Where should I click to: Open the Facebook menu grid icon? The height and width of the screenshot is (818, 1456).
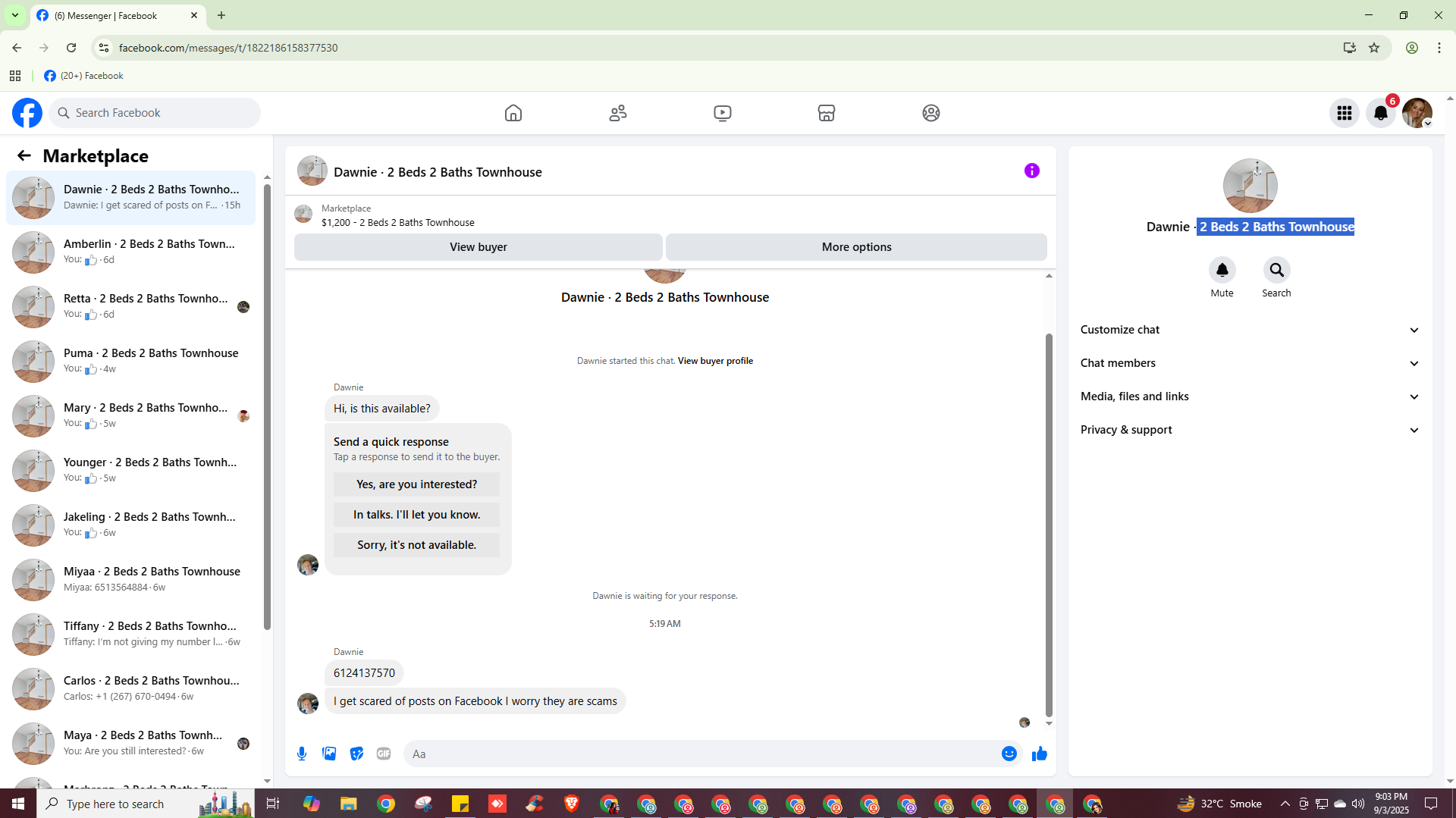[1345, 113]
